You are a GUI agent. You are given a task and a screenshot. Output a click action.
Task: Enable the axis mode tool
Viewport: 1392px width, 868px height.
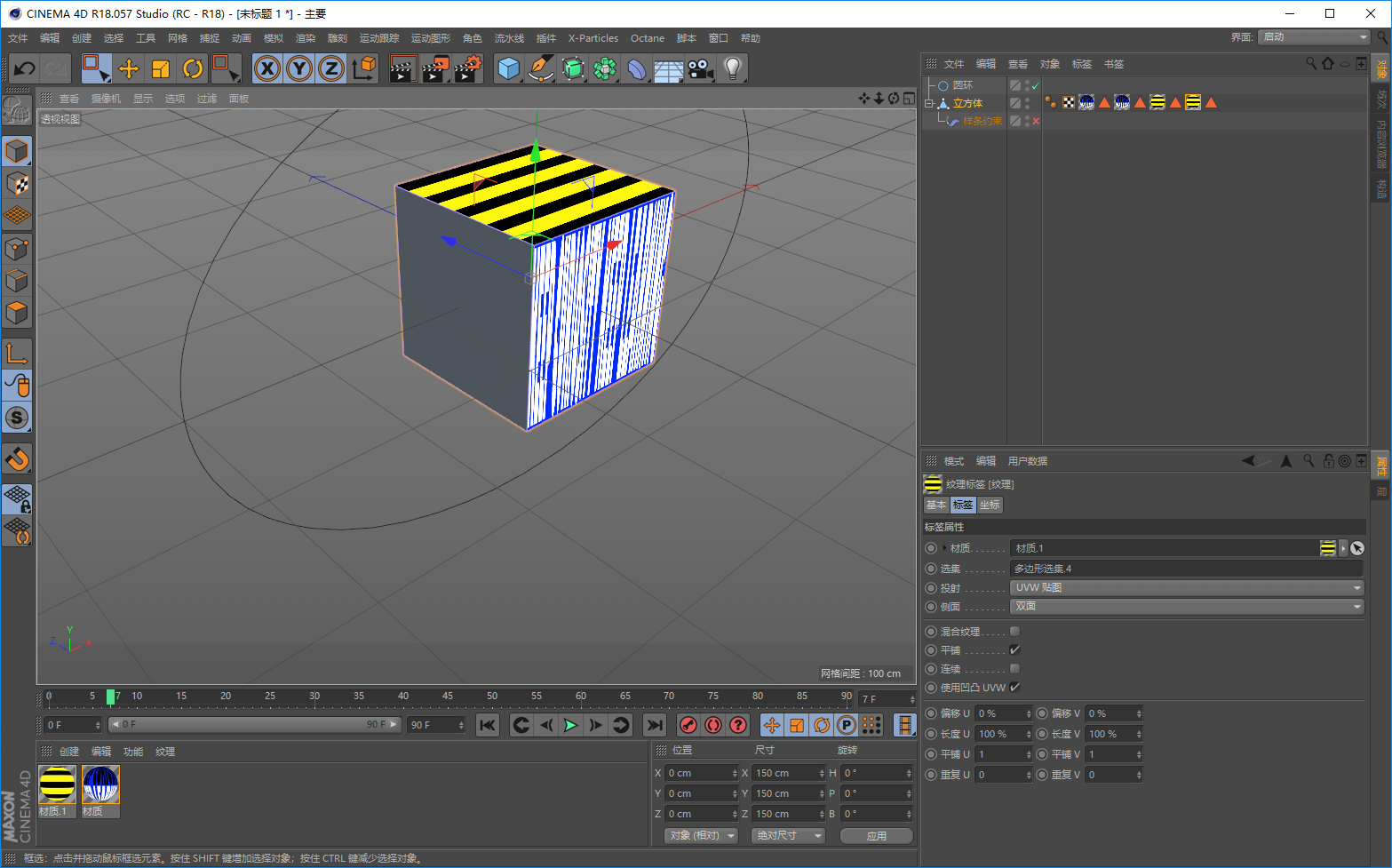(x=17, y=354)
